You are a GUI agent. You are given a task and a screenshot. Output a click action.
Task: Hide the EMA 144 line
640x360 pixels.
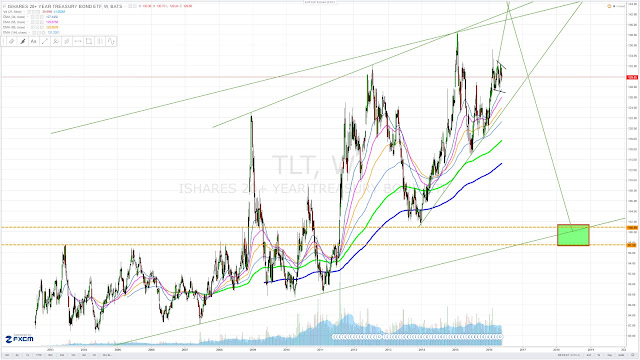34,32
